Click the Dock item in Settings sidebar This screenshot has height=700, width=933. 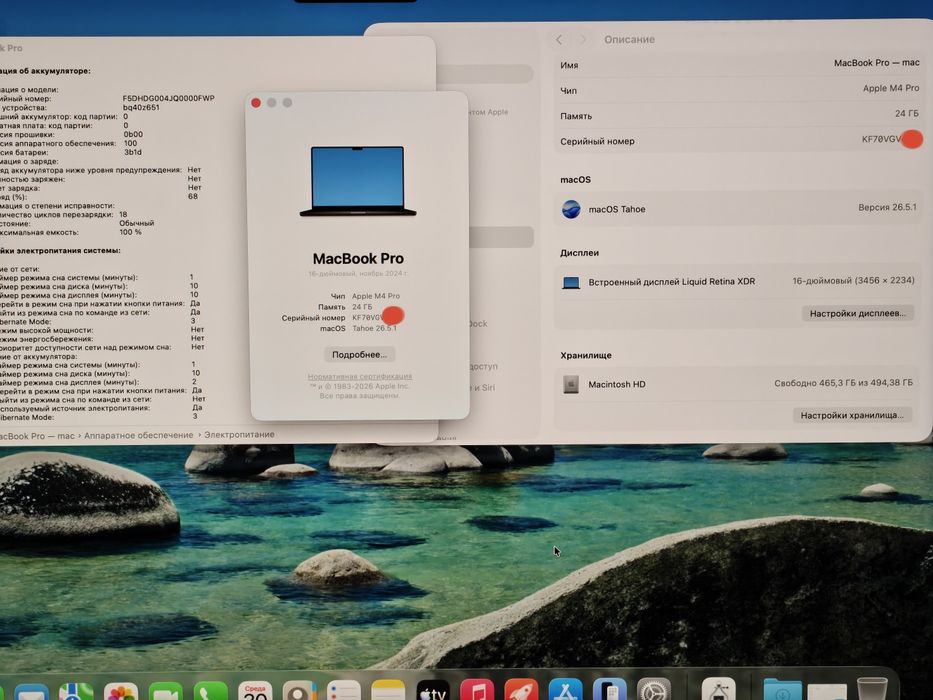[478, 324]
